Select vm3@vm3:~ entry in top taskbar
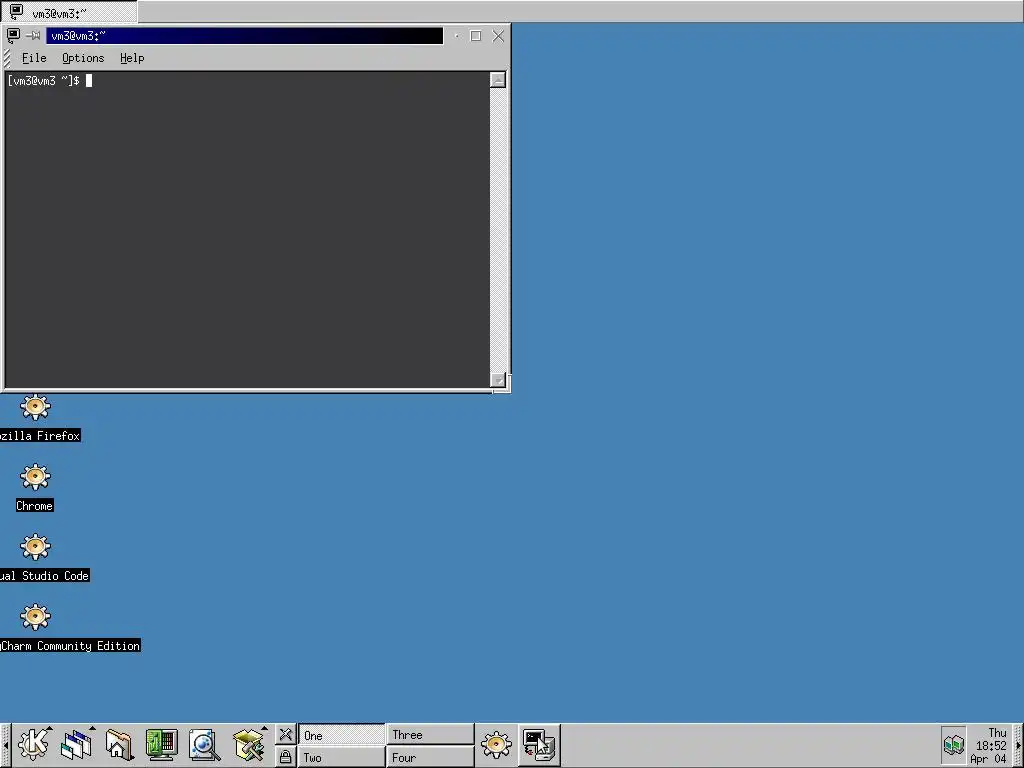The height and width of the screenshot is (768, 1024). pos(69,12)
